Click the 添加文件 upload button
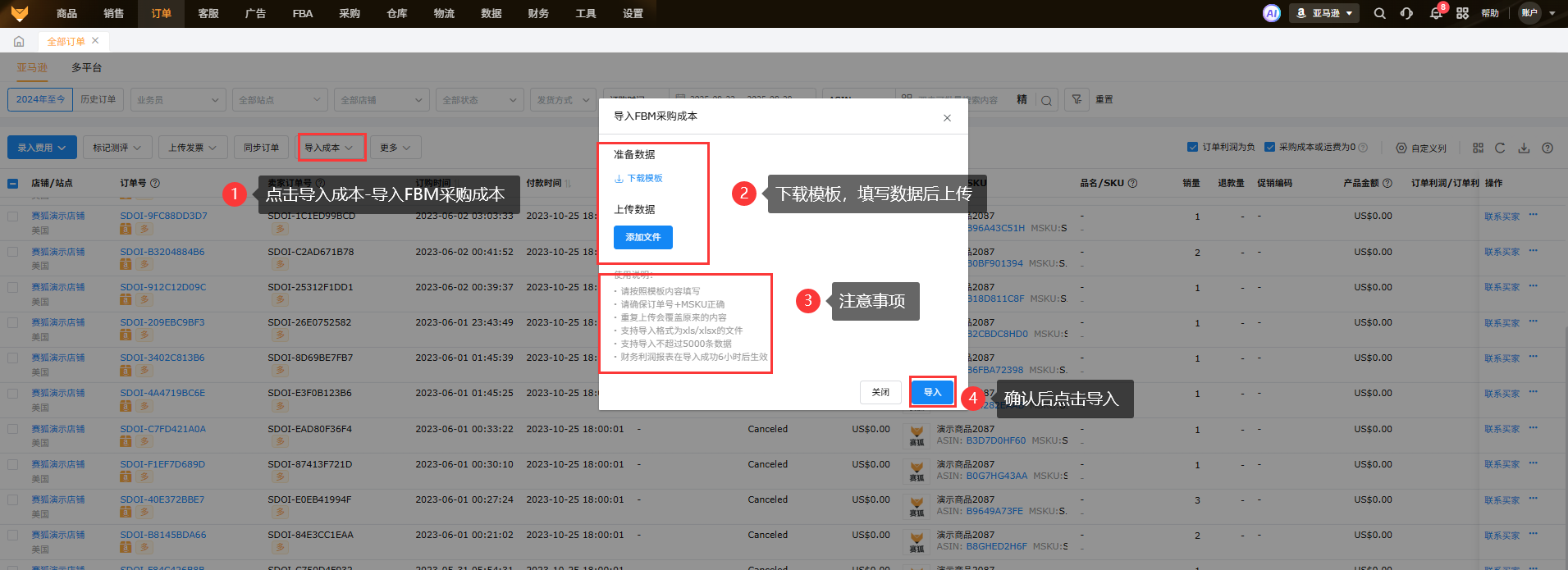The width and height of the screenshot is (1568, 570). click(x=642, y=237)
